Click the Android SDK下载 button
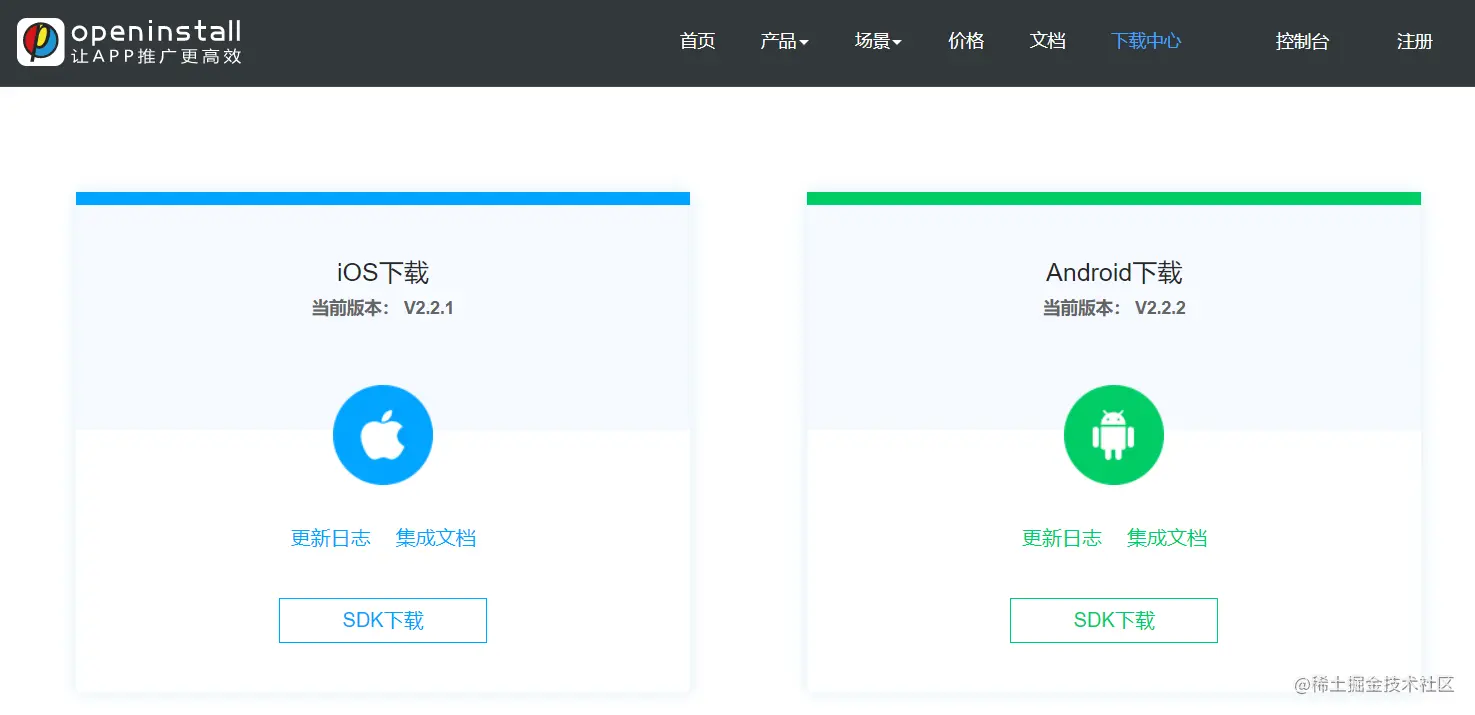This screenshot has width=1475, height=715. [x=1114, y=620]
